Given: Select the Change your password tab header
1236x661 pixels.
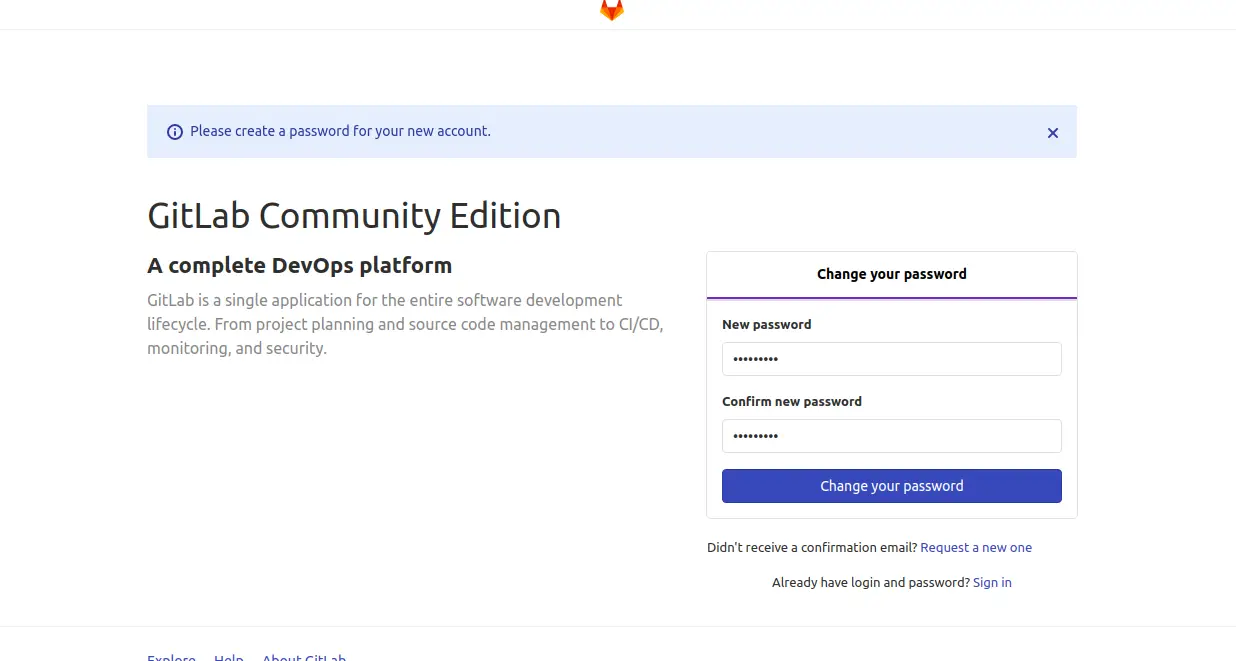Looking at the screenshot, I should 891,274.
